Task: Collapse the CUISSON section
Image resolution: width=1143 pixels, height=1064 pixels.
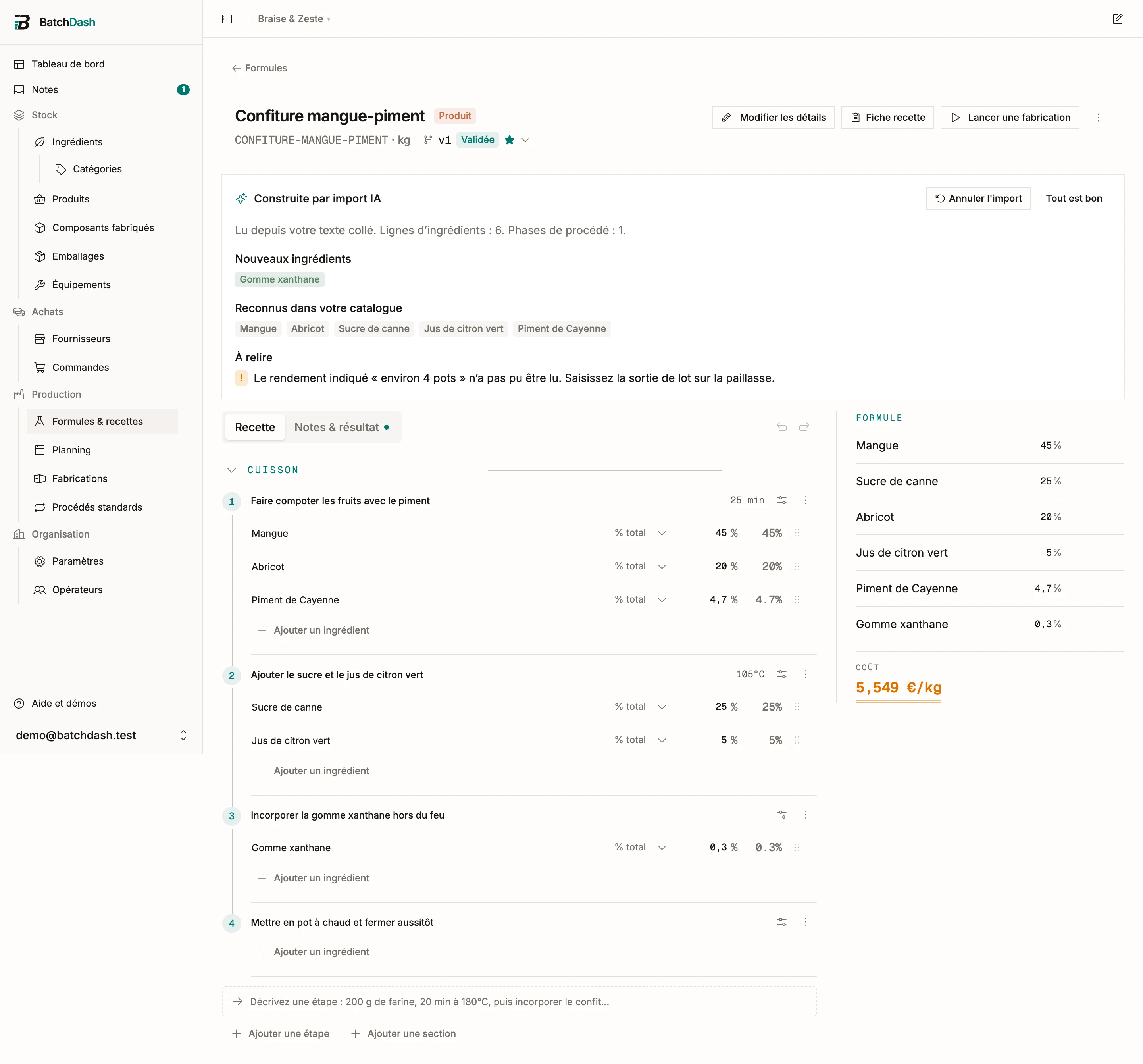Action: (x=232, y=470)
